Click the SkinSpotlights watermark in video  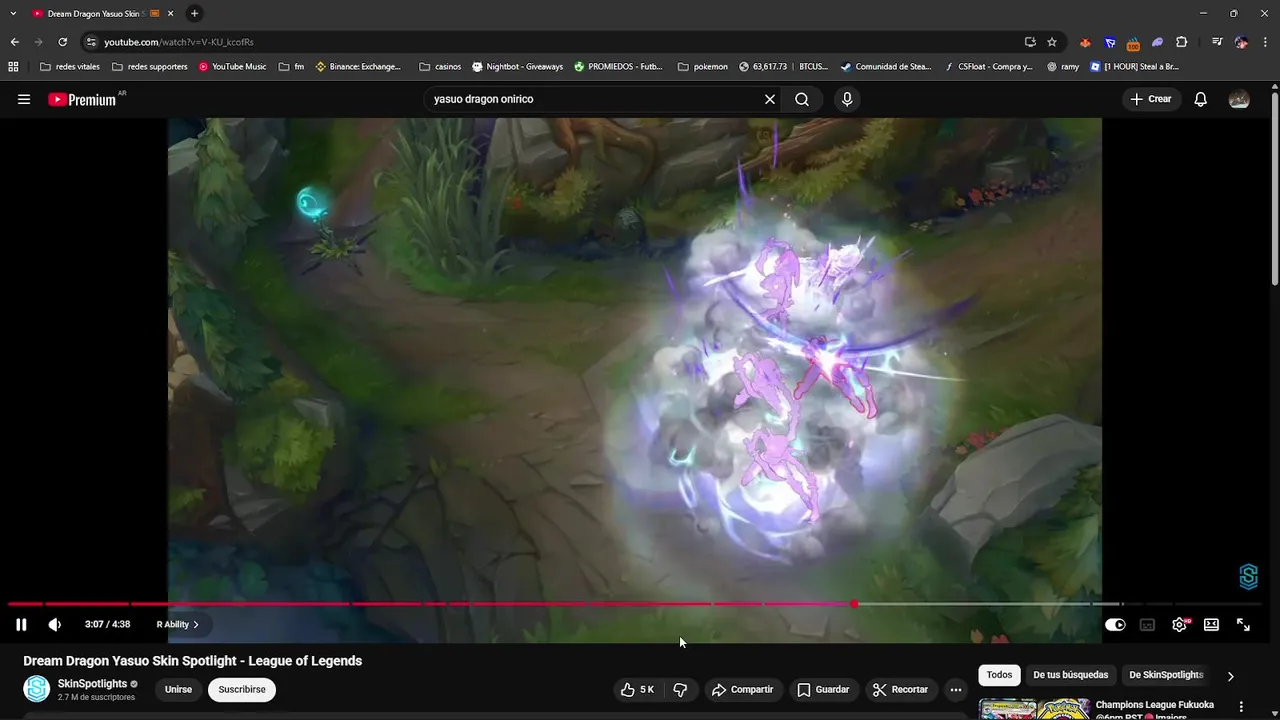click(x=1248, y=576)
